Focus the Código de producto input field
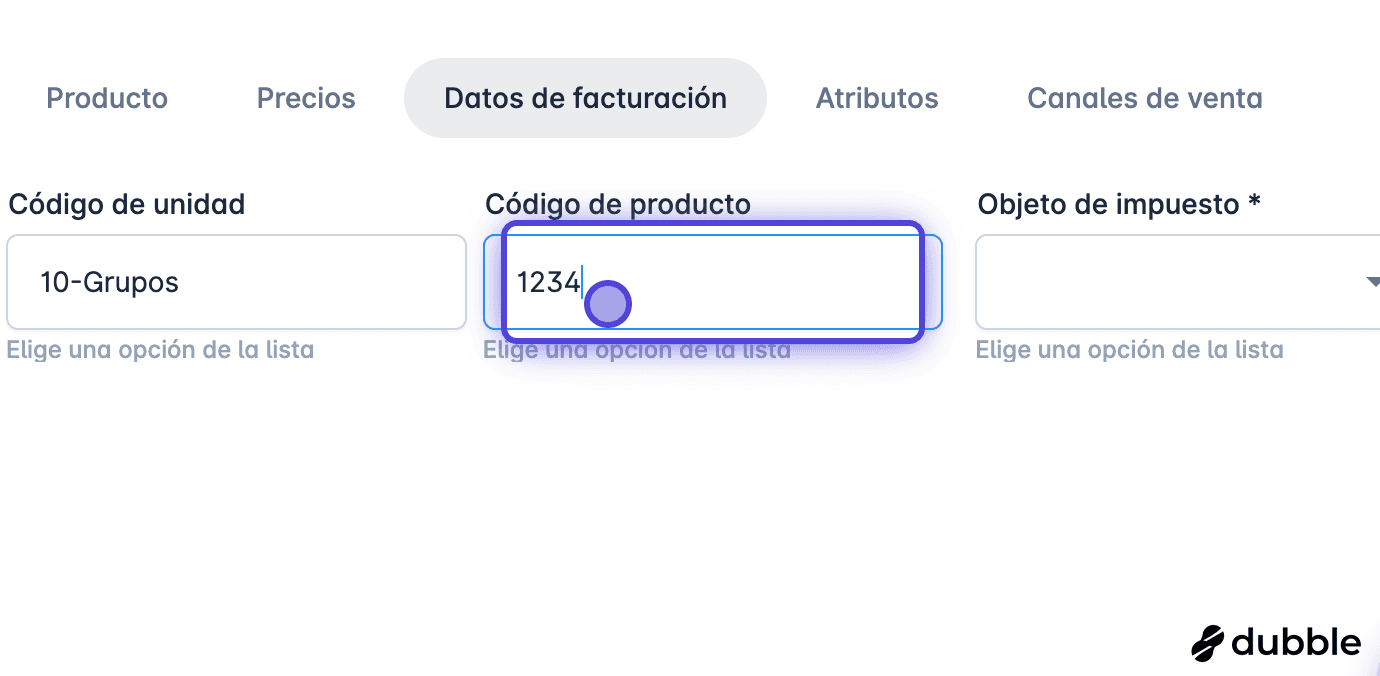This screenshot has height=676, width=1380. point(712,282)
